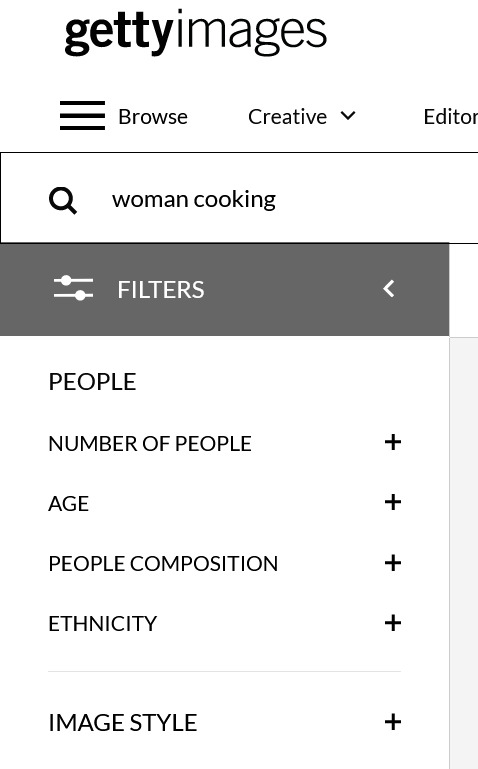This screenshot has width=478, height=769.
Task: Click the filters slider icon
Action: 74,288
